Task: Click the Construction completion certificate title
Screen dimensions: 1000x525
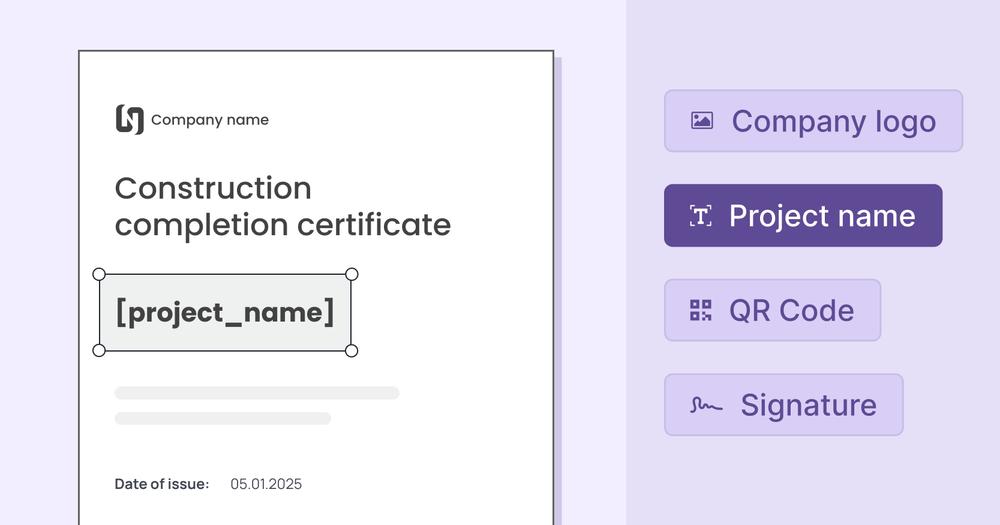Action: [x=282, y=206]
